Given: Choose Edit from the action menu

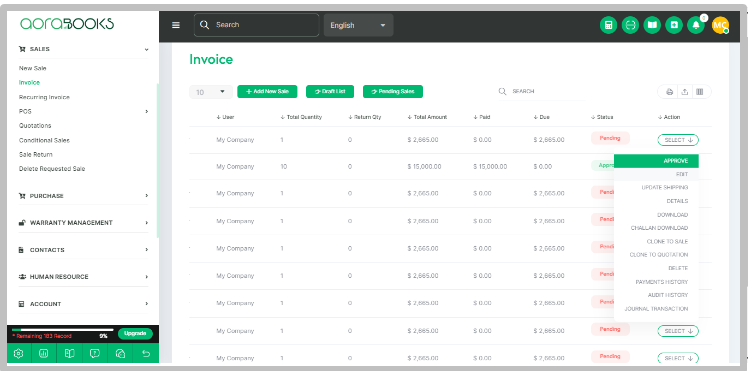Looking at the screenshot, I should pos(656,175).
